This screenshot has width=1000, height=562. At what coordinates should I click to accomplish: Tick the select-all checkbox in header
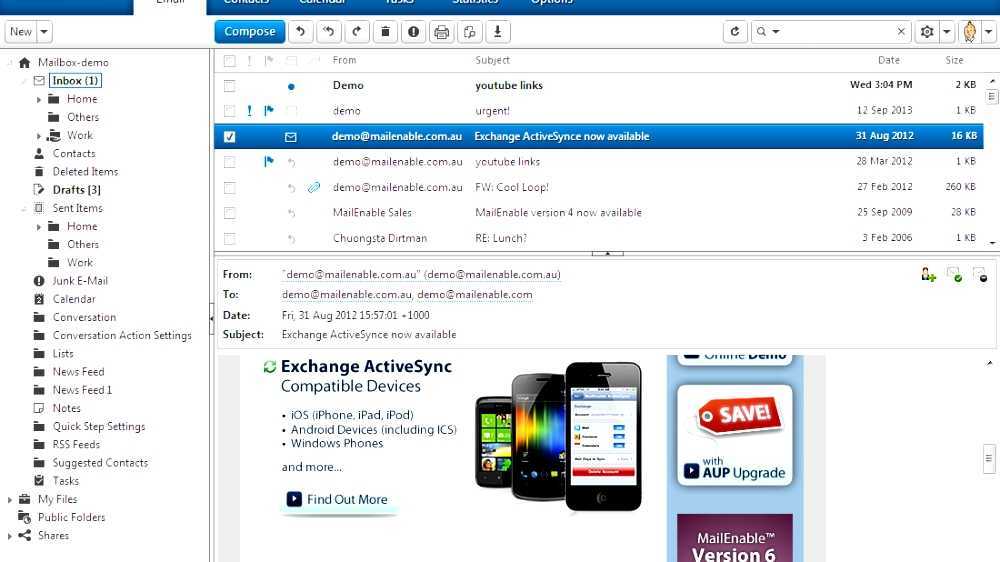[x=230, y=61]
